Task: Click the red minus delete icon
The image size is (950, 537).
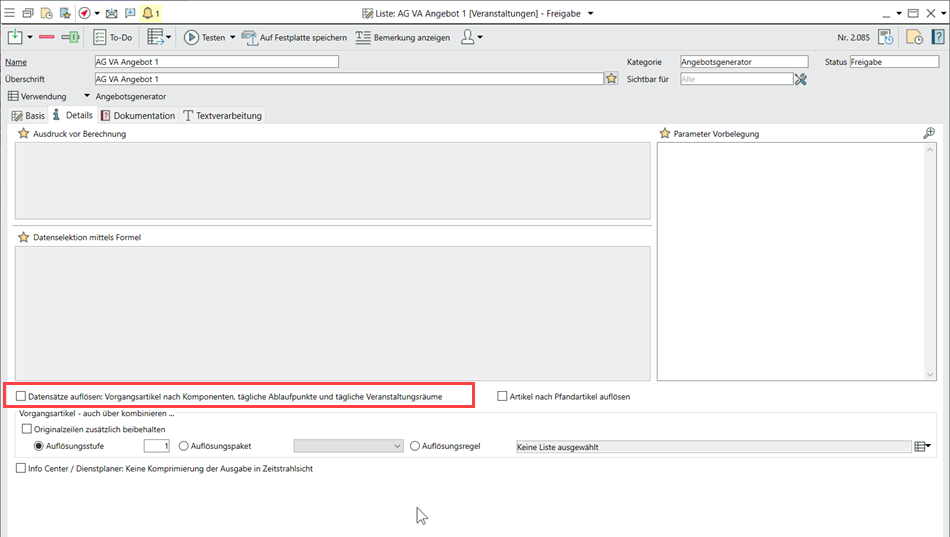Action: (46, 37)
